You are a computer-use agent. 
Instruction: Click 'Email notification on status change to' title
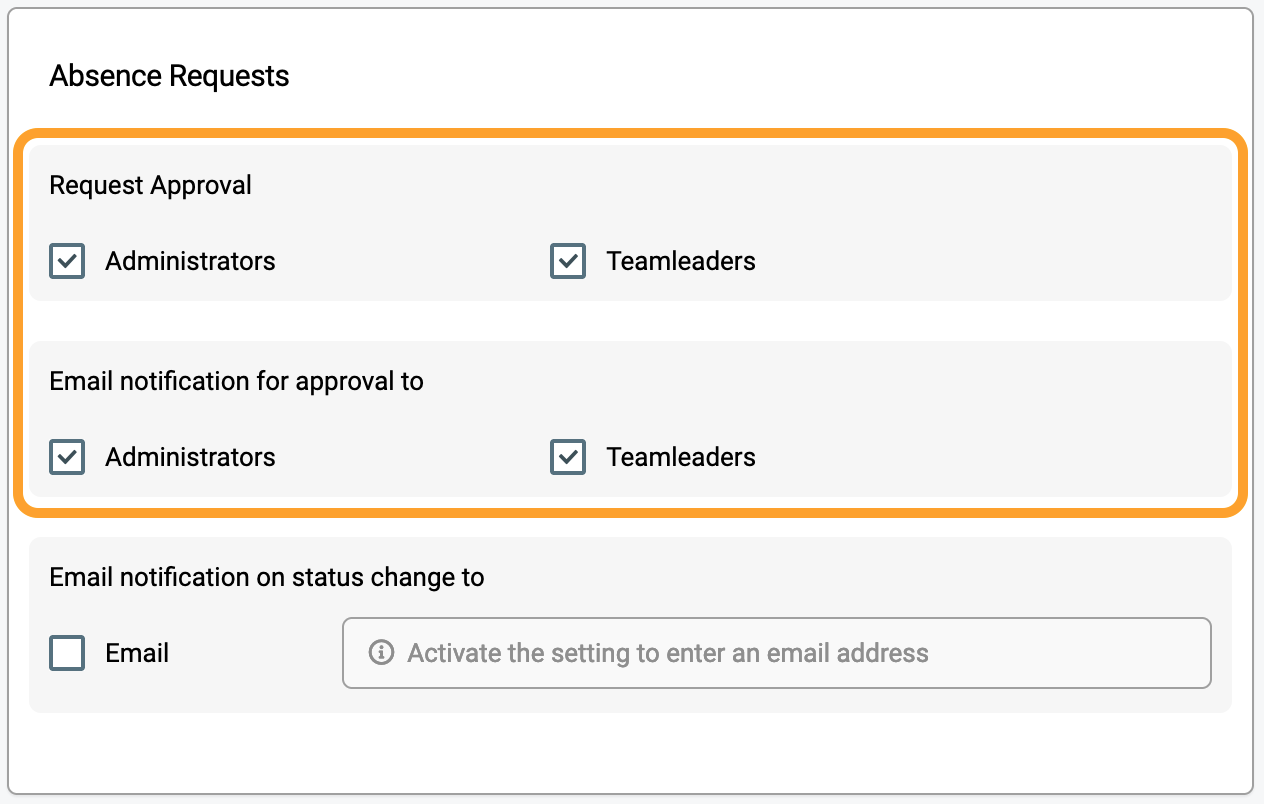267,577
